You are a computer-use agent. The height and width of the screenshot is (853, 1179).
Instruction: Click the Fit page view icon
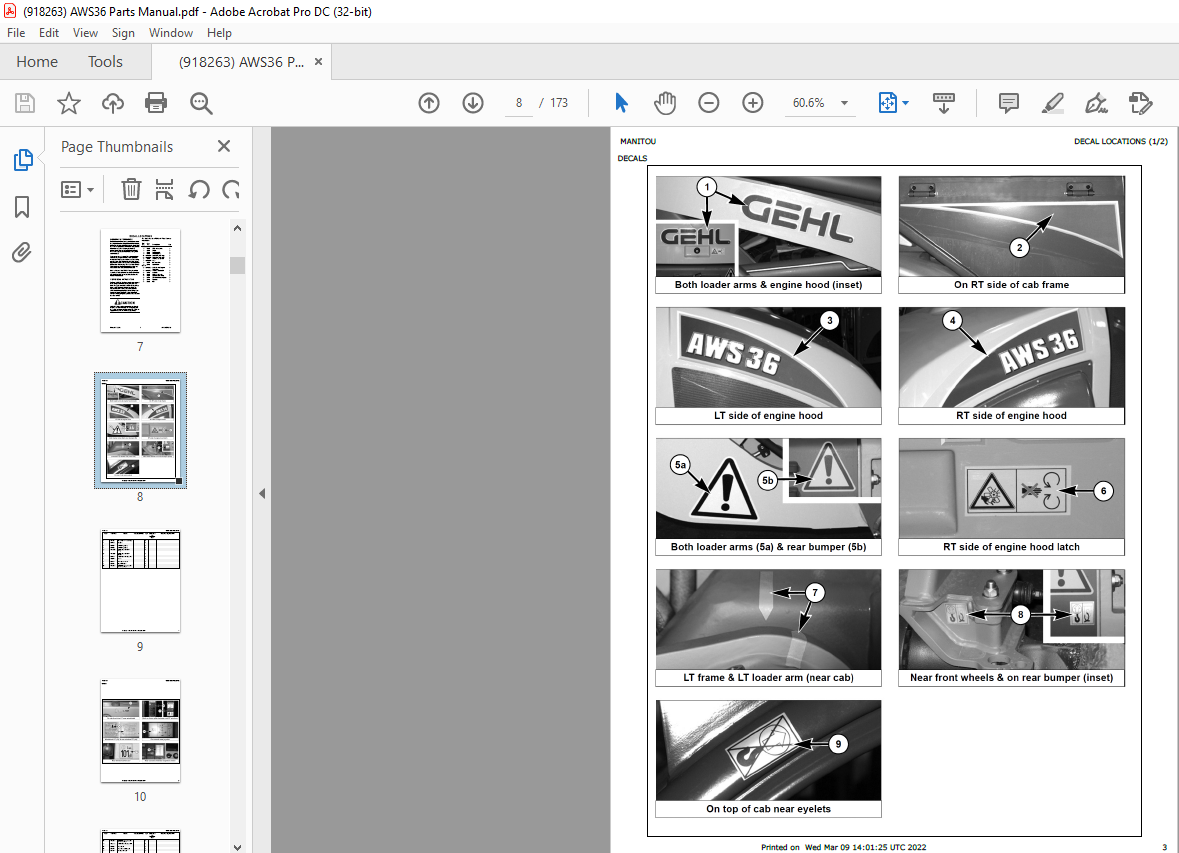pos(887,103)
